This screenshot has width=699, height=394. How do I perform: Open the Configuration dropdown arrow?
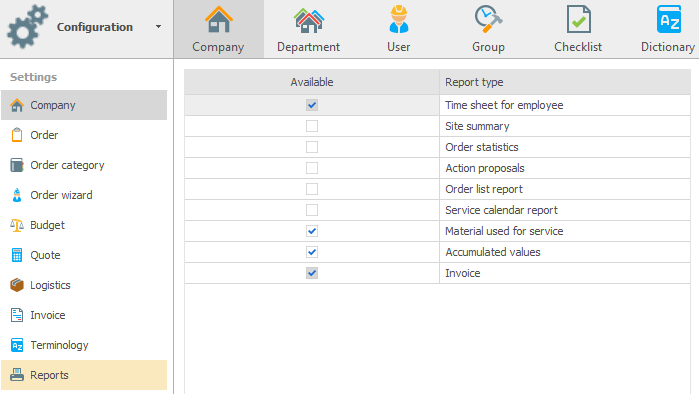coord(158,27)
